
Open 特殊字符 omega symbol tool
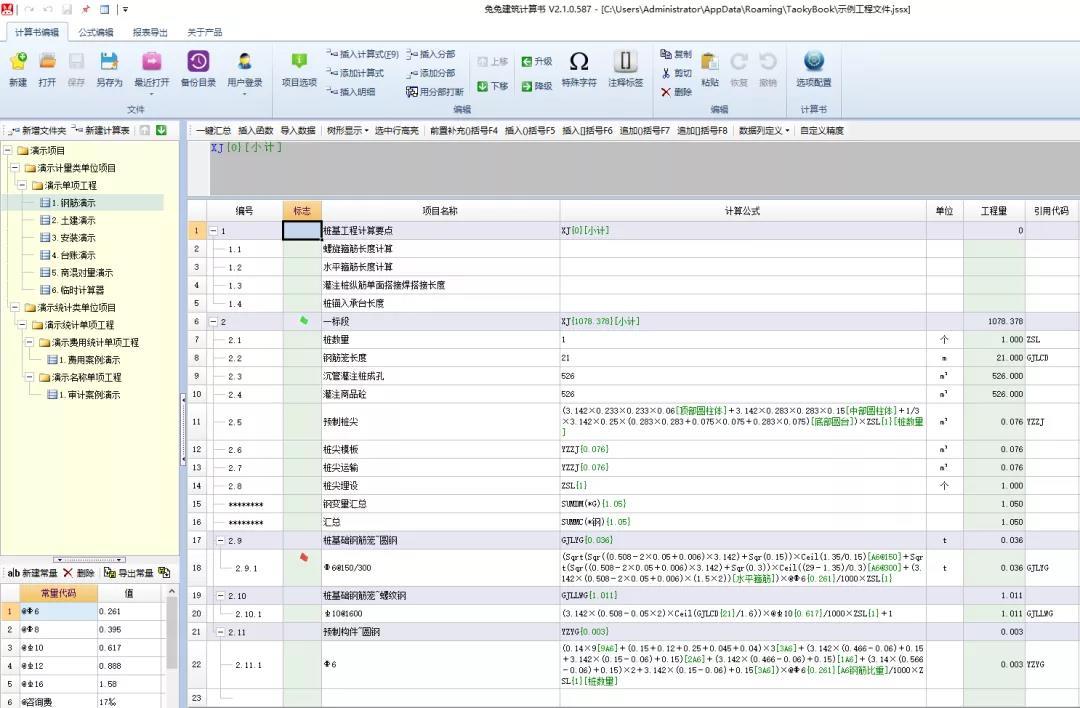pos(578,64)
